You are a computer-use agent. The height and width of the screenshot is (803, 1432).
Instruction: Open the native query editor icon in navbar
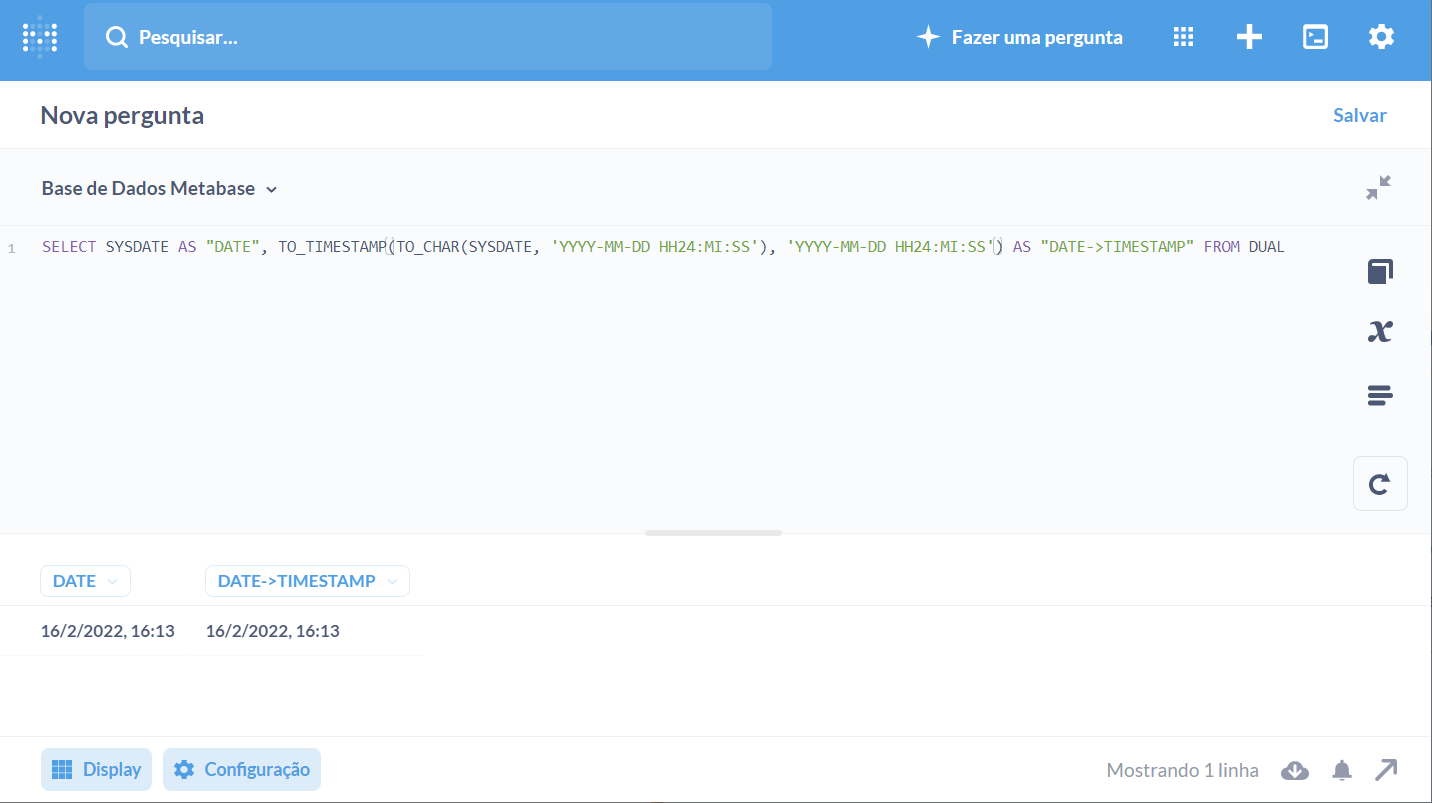(x=1314, y=36)
